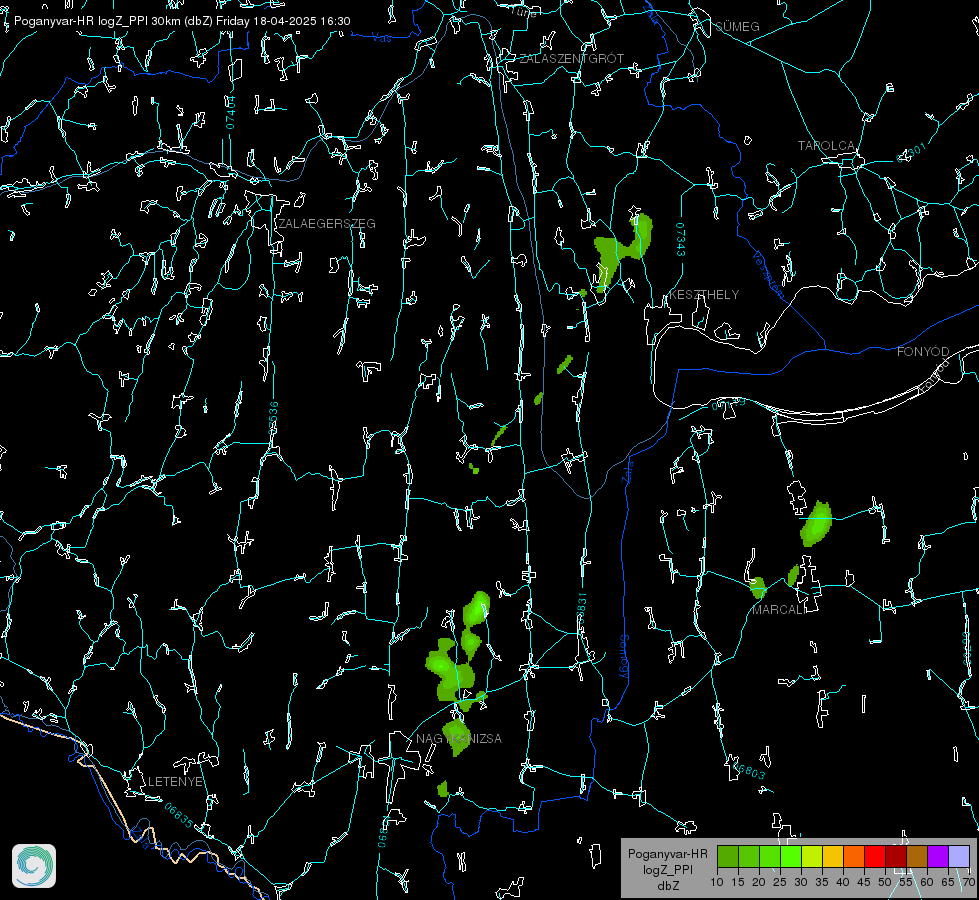Click the KESZTHELY city label
This screenshot has height=900, width=979.
point(704,294)
